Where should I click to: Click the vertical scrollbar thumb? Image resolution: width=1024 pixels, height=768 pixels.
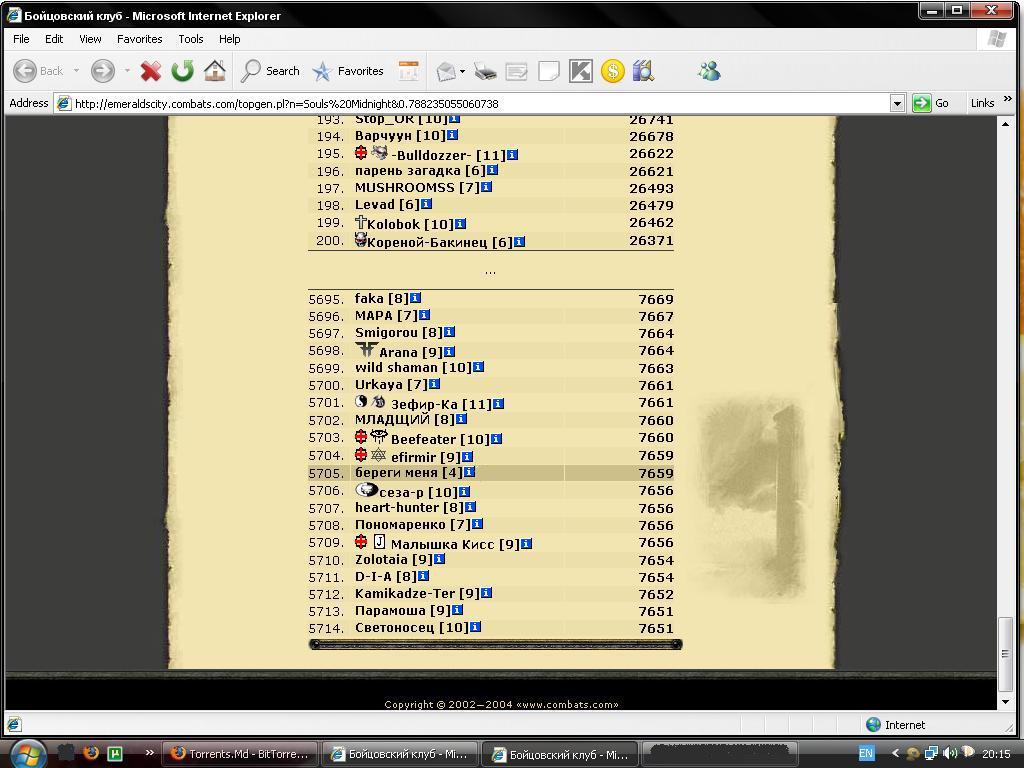[1006, 654]
